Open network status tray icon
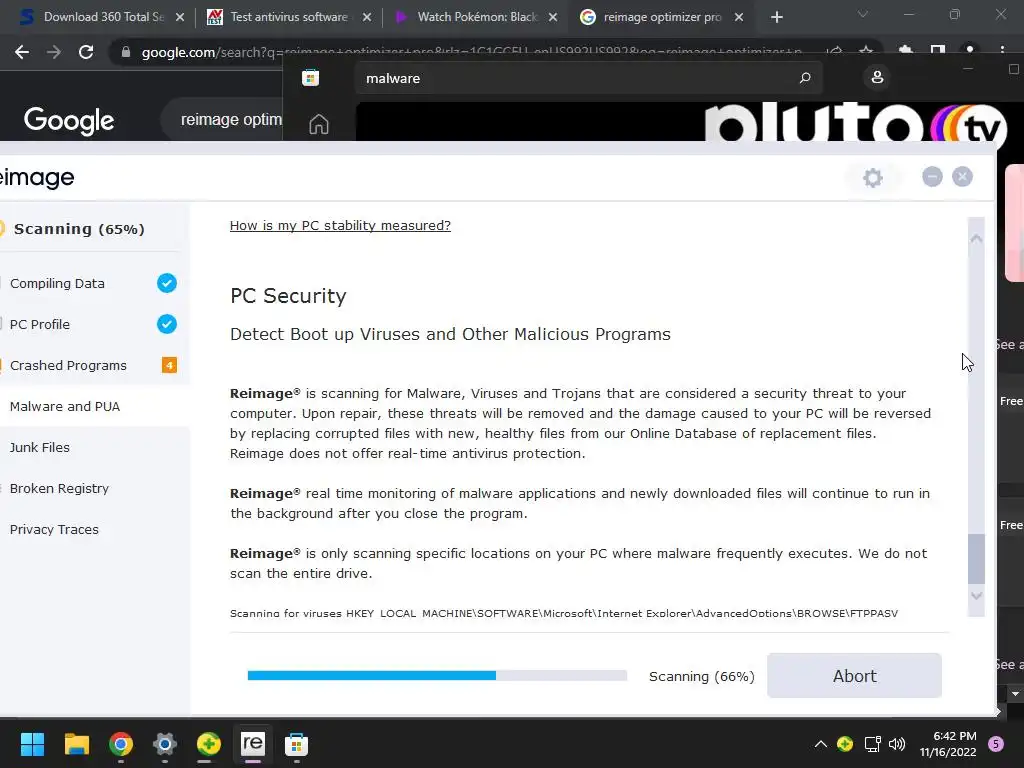1024x768 pixels. [872, 744]
